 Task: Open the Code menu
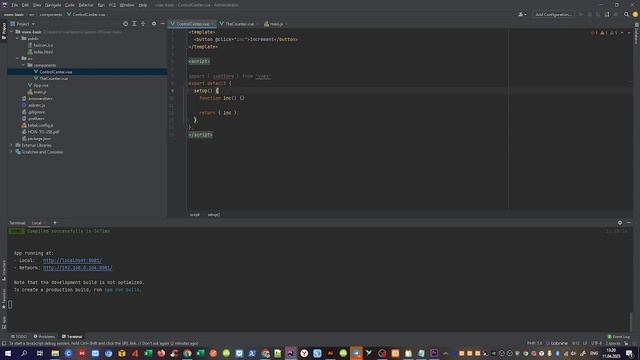coord(70,5)
